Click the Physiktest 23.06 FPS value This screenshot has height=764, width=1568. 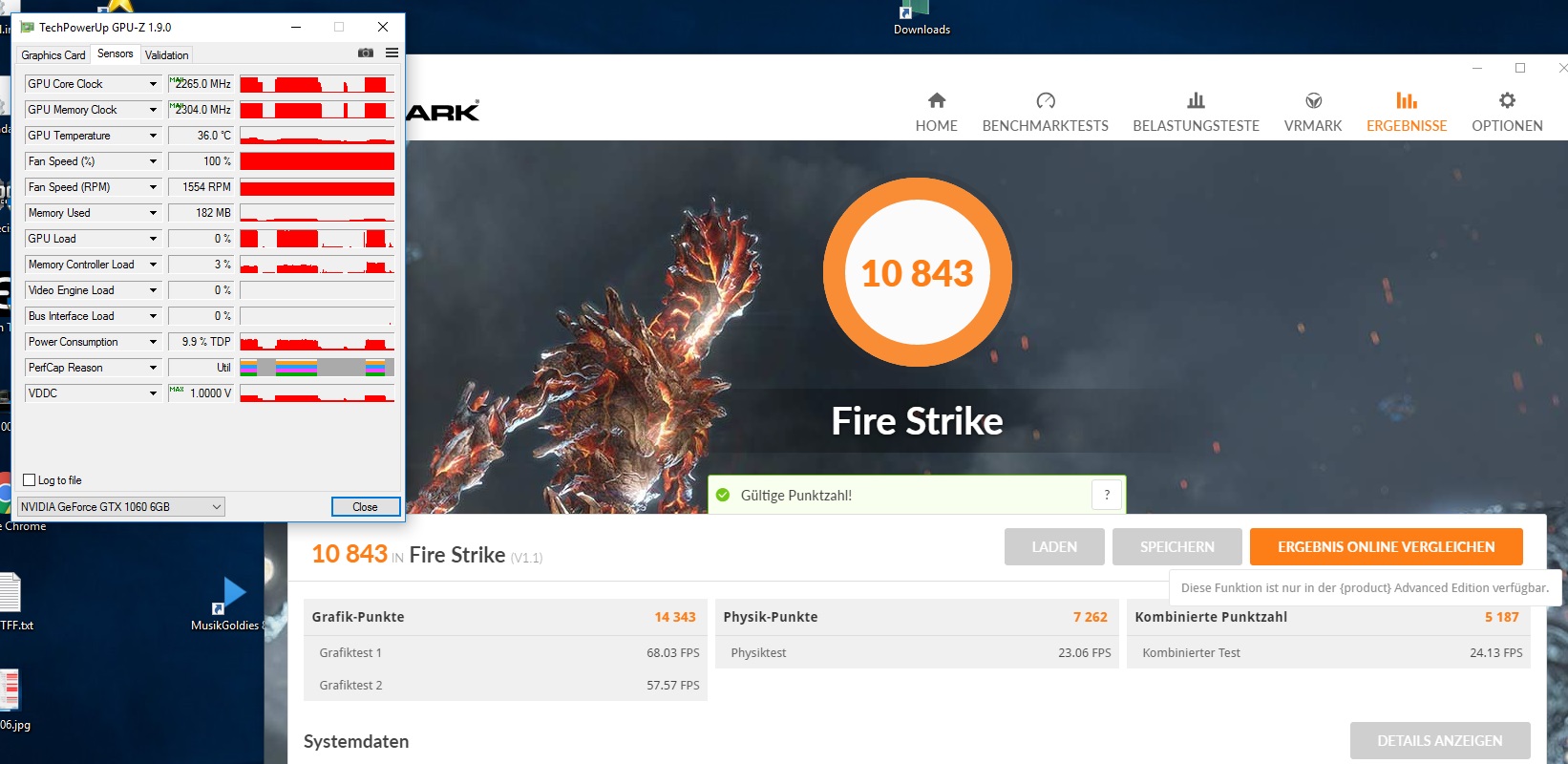click(x=1085, y=653)
